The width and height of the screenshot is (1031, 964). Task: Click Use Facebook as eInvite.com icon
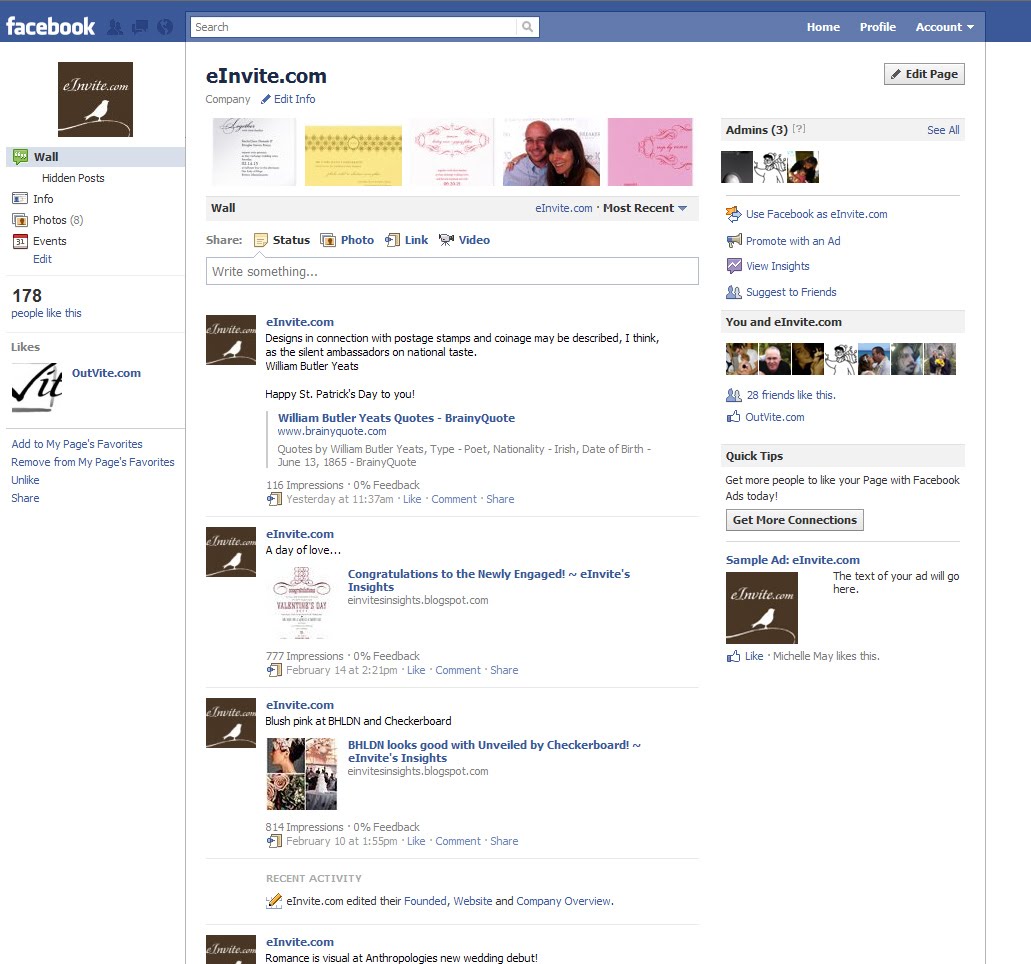pos(733,214)
